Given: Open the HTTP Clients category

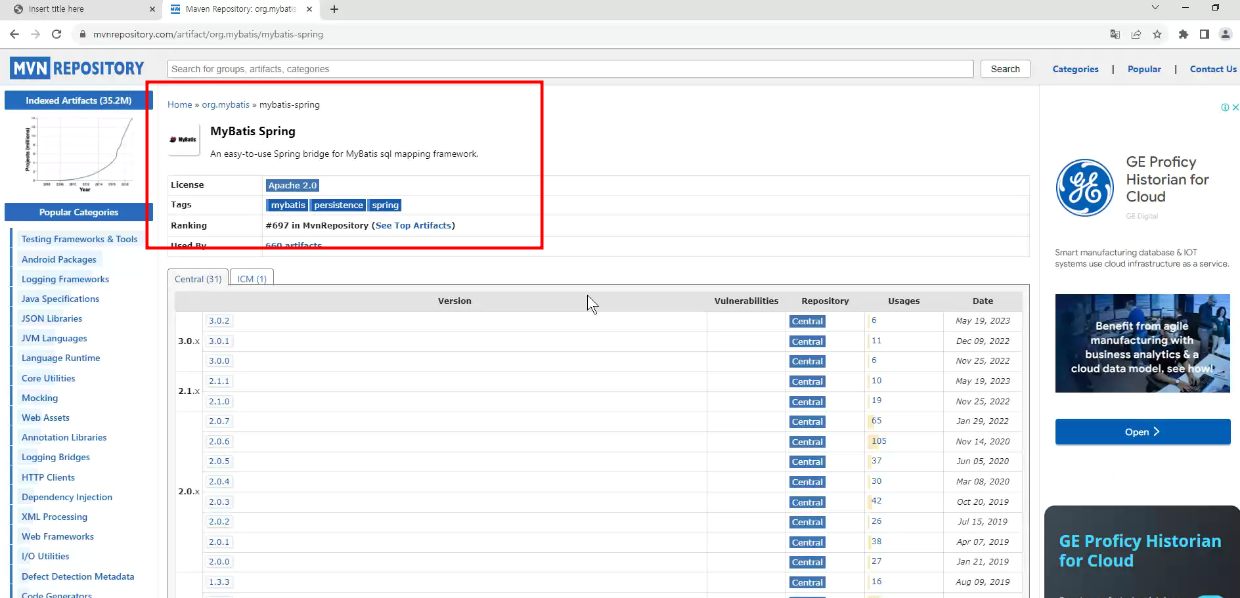Looking at the screenshot, I should pos(48,477).
